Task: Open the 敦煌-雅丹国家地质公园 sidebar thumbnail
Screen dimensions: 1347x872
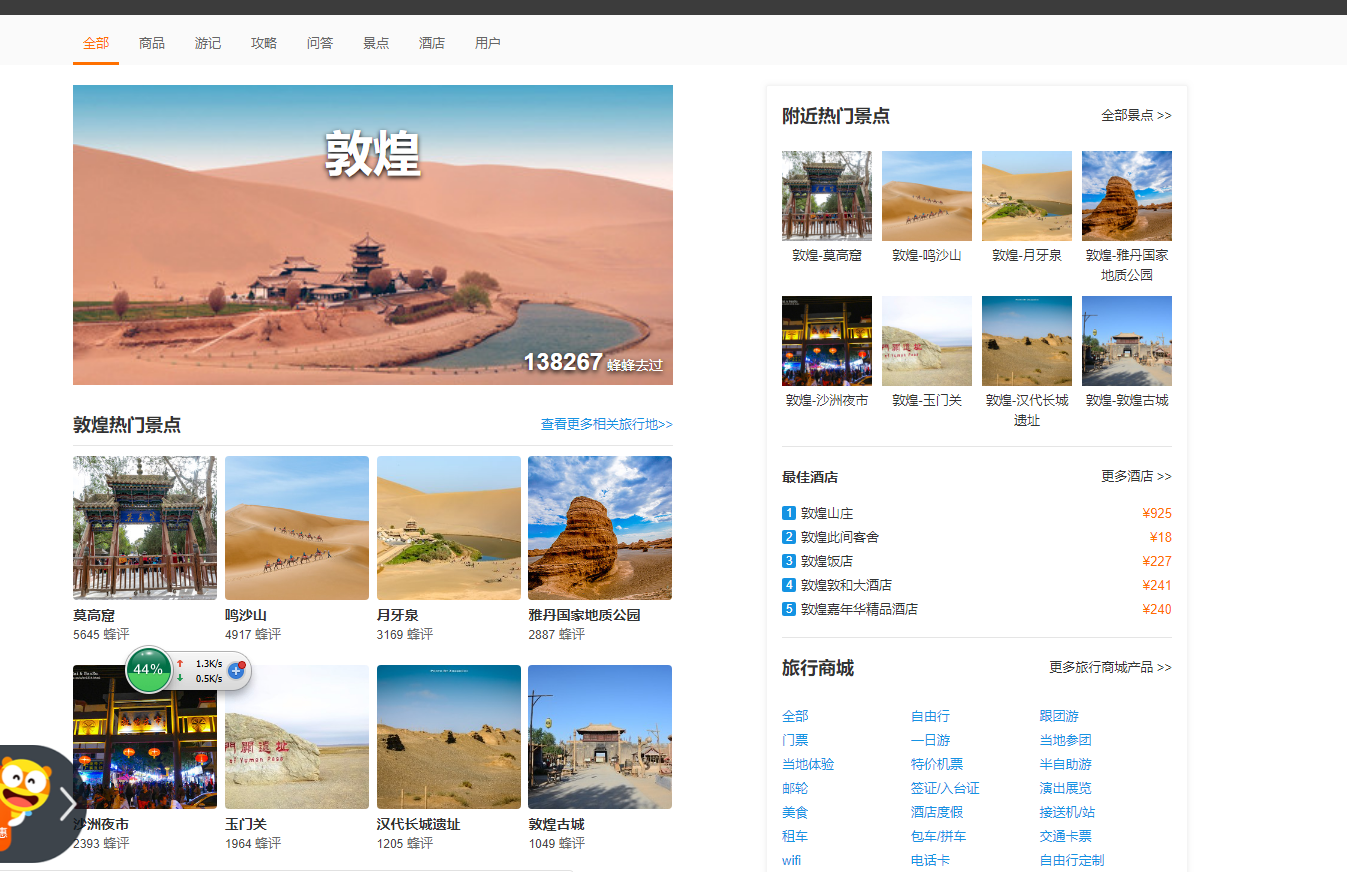Action: click(x=1127, y=196)
